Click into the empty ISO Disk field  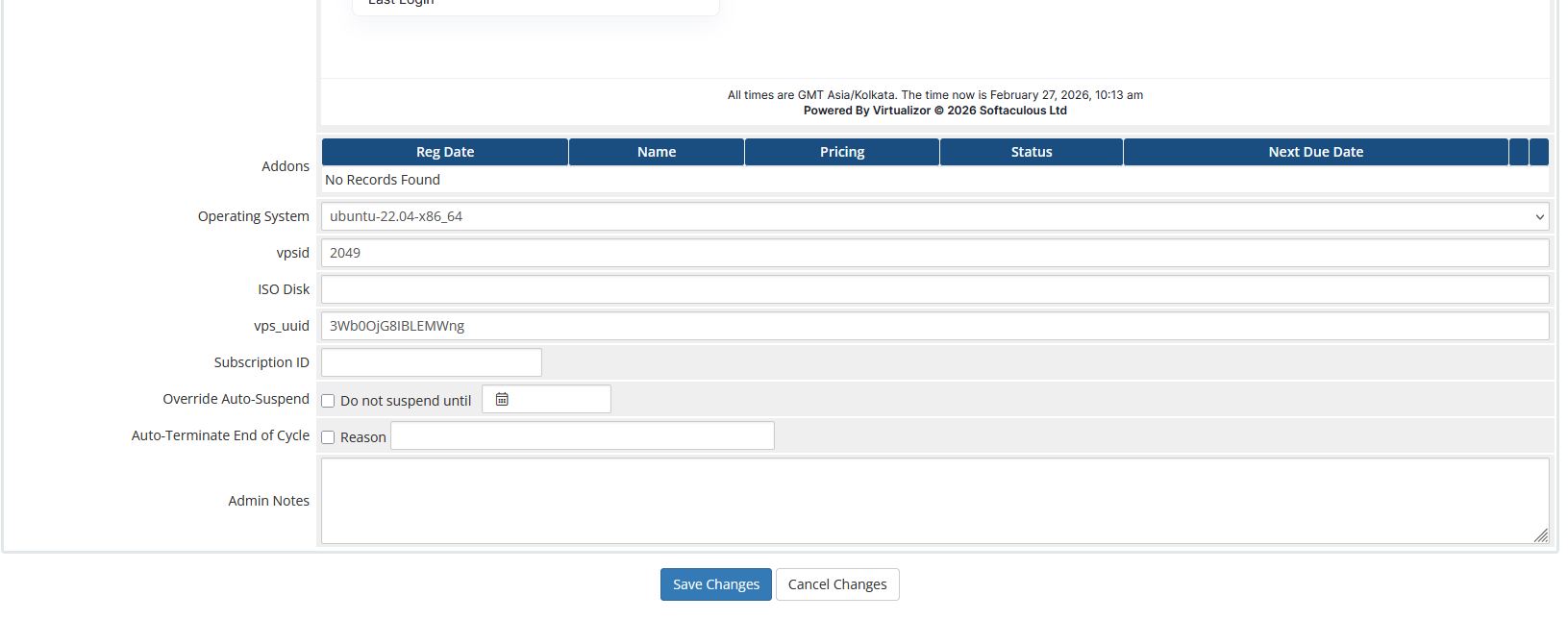coord(933,289)
